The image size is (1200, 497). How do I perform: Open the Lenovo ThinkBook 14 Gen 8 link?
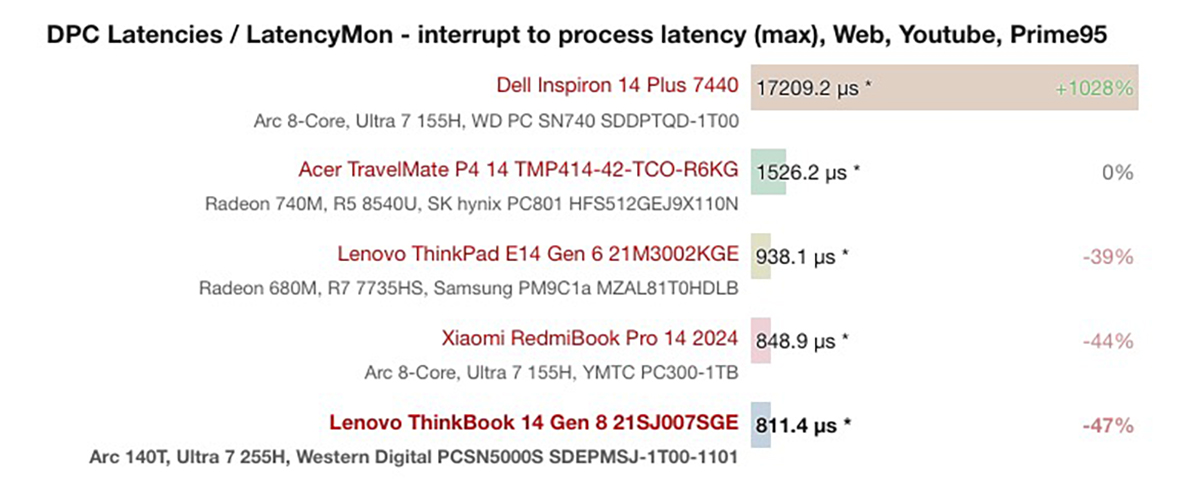[x=535, y=424]
